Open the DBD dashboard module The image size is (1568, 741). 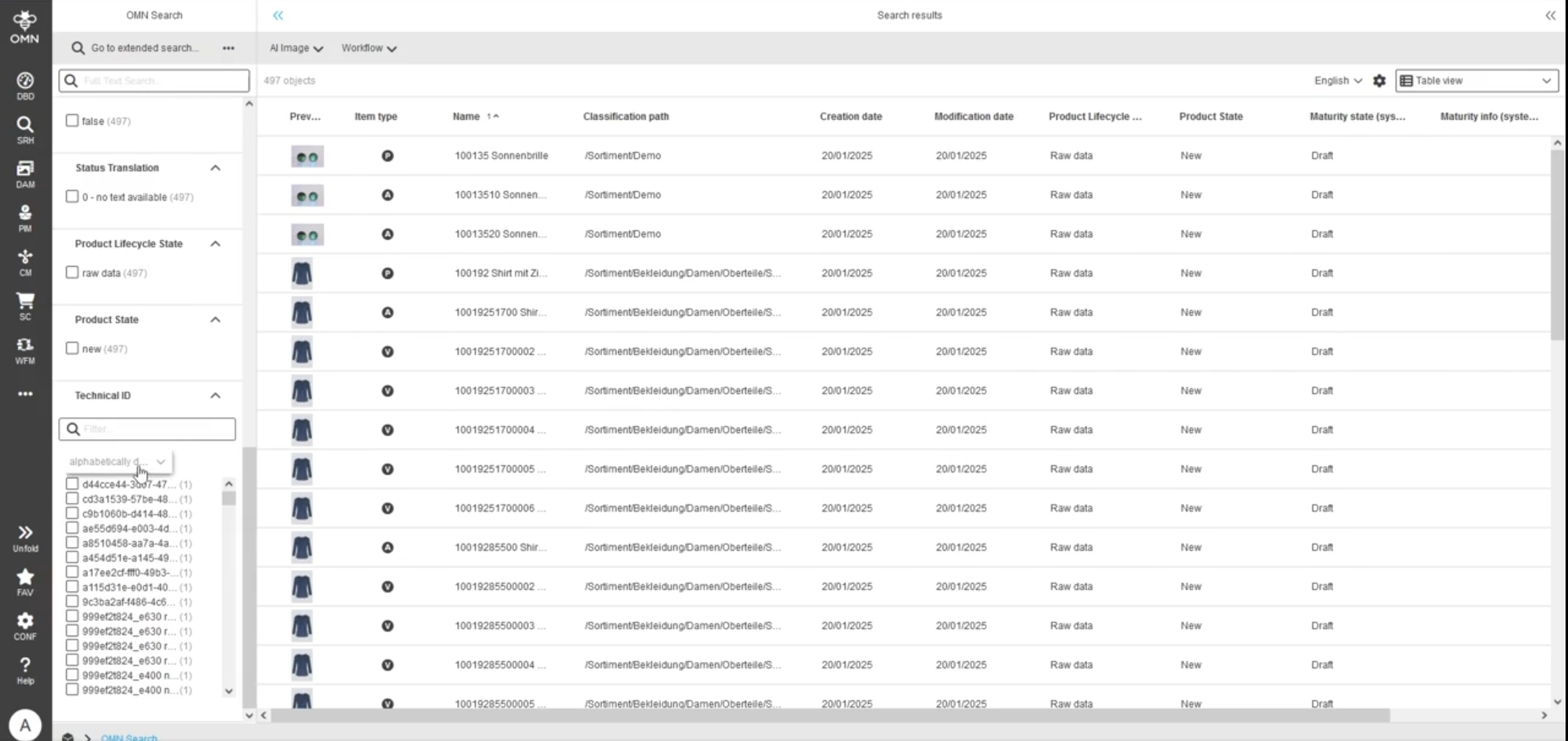[x=25, y=85]
